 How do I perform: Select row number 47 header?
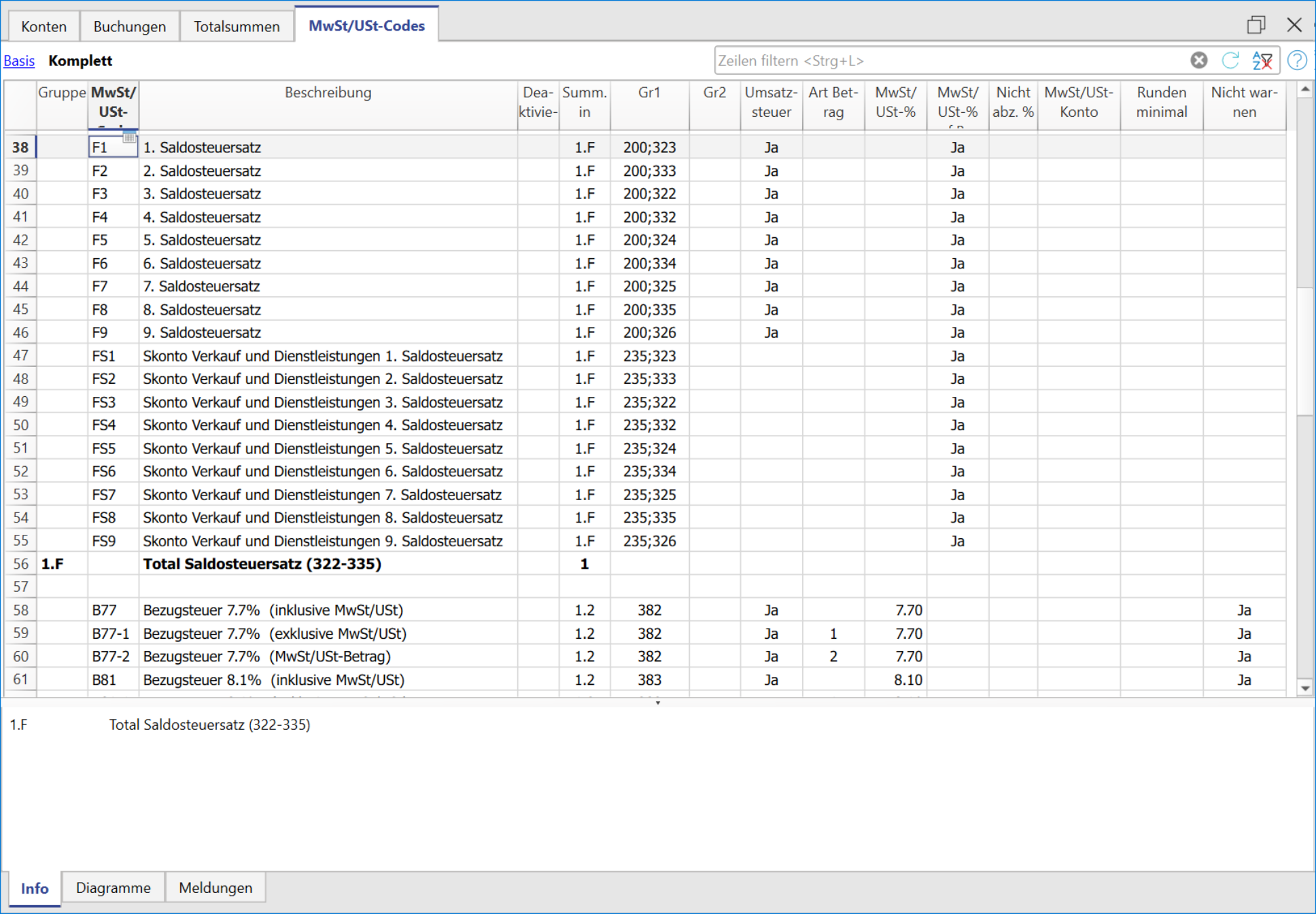click(x=20, y=355)
